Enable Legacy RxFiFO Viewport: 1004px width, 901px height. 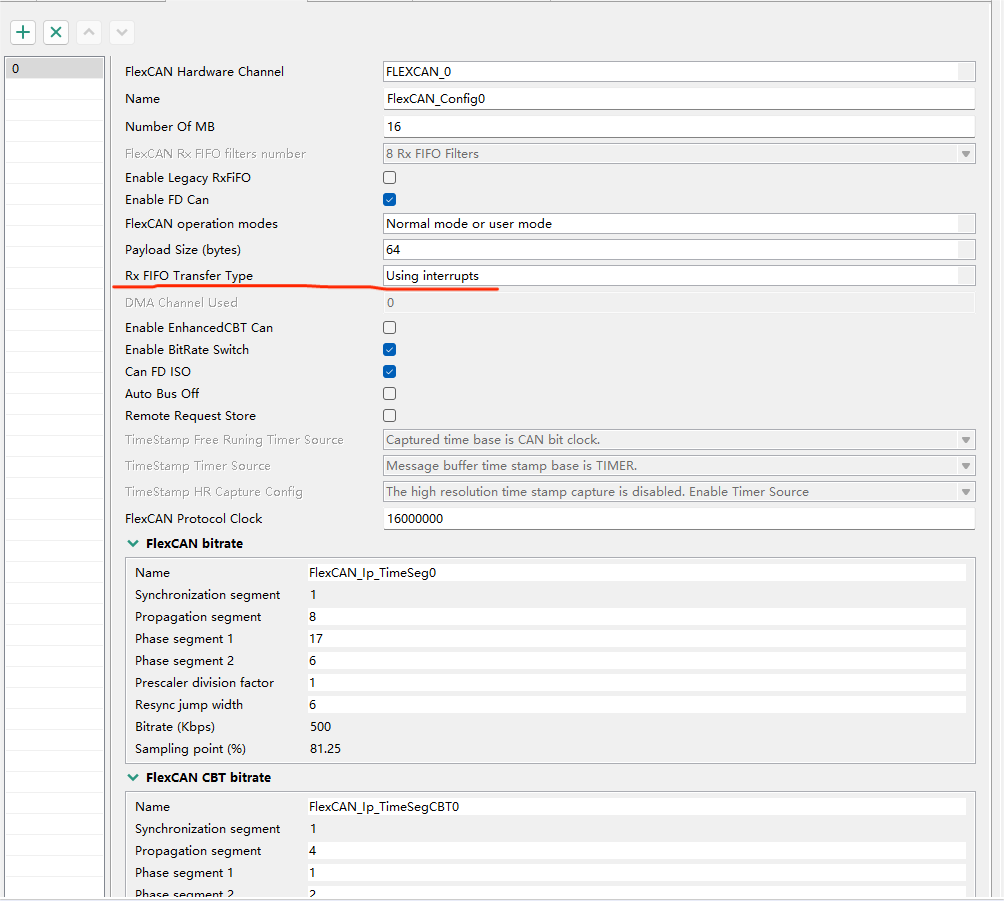pyautogui.click(x=389, y=177)
